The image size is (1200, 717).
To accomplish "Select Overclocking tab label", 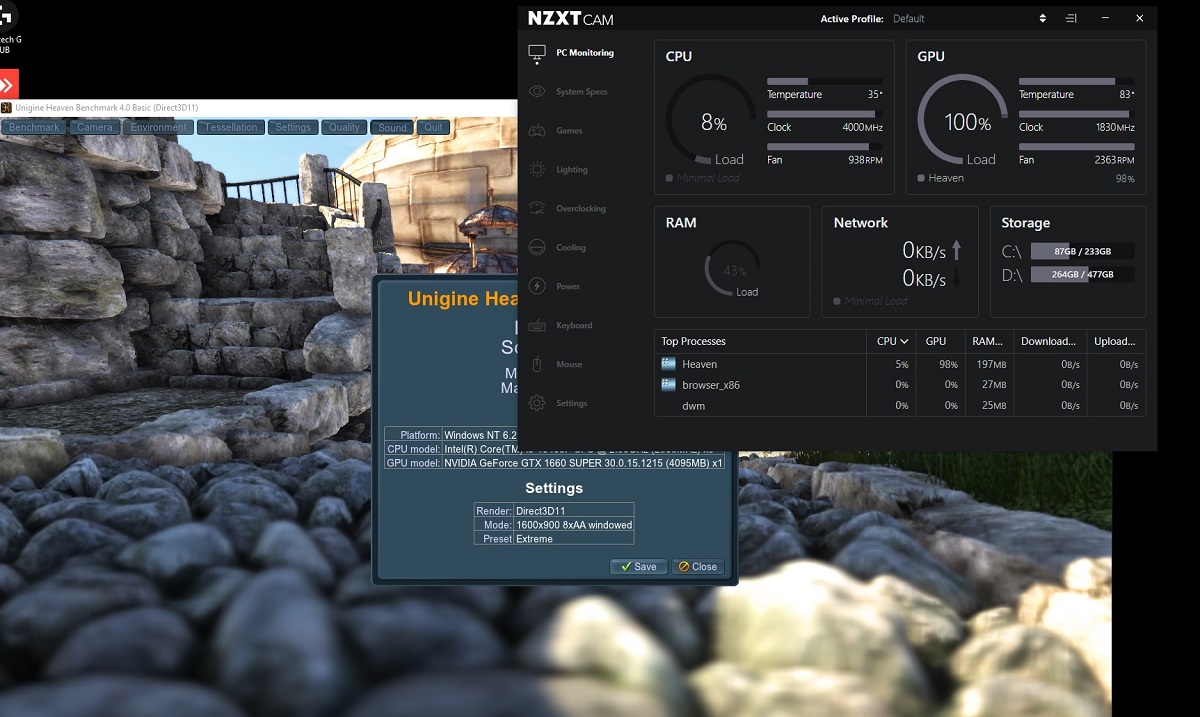I will coord(581,209).
